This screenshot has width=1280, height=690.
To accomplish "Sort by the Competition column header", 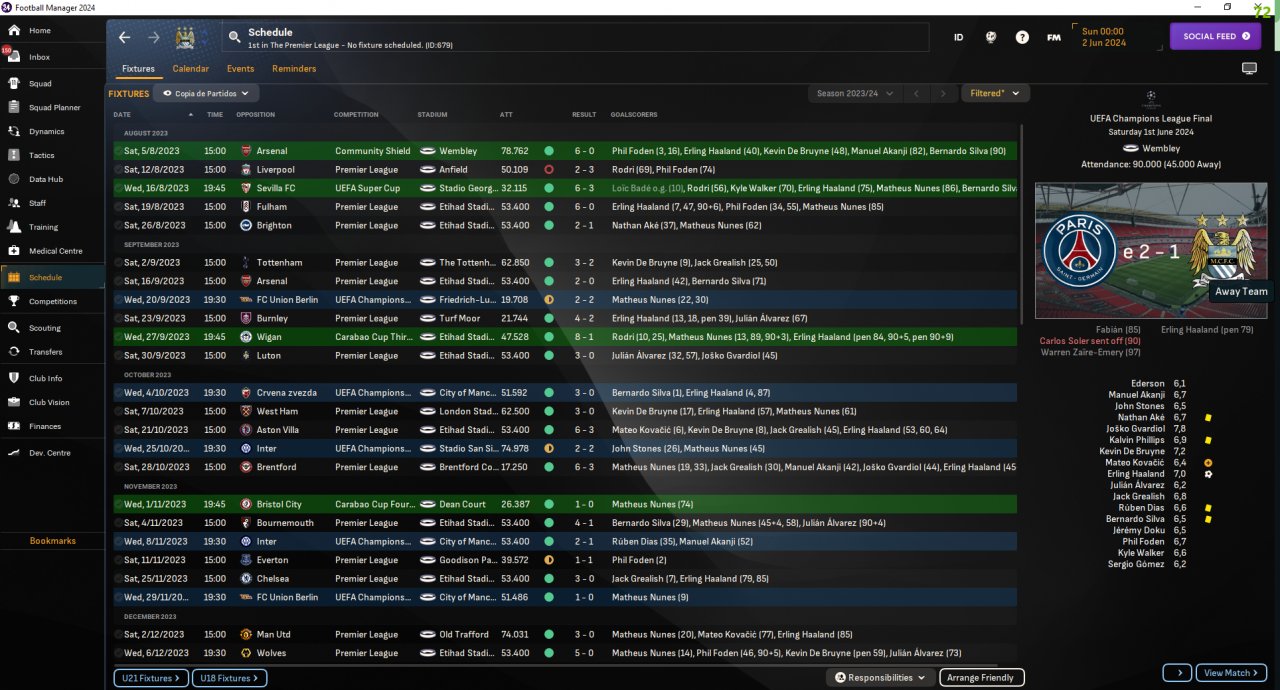I will tap(357, 115).
